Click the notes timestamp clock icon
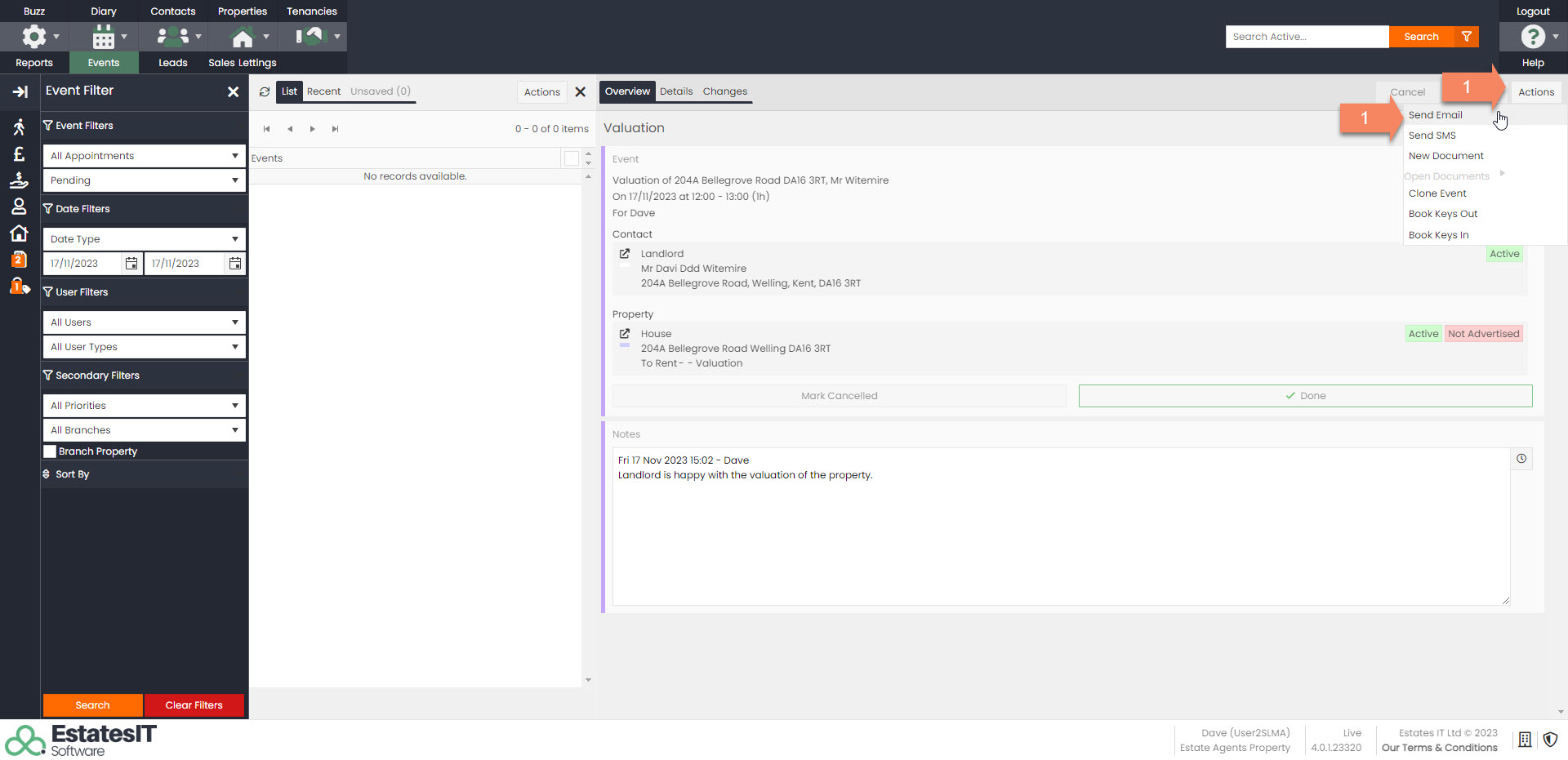 coord(1521,459)
